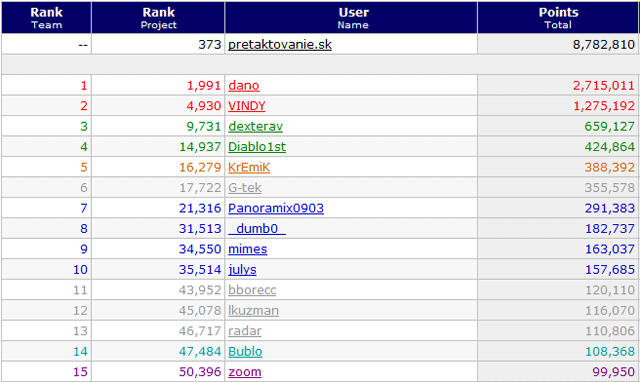
Task: Select team rank 12 in lkuzman's row
Action: pyautogui.click(x=80, y=311)
